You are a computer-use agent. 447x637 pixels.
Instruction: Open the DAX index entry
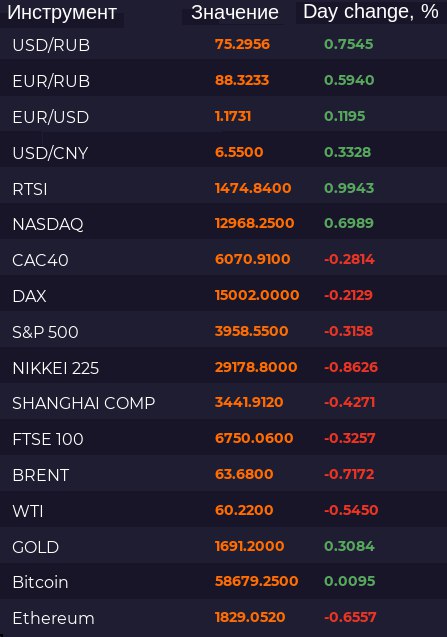29,296
